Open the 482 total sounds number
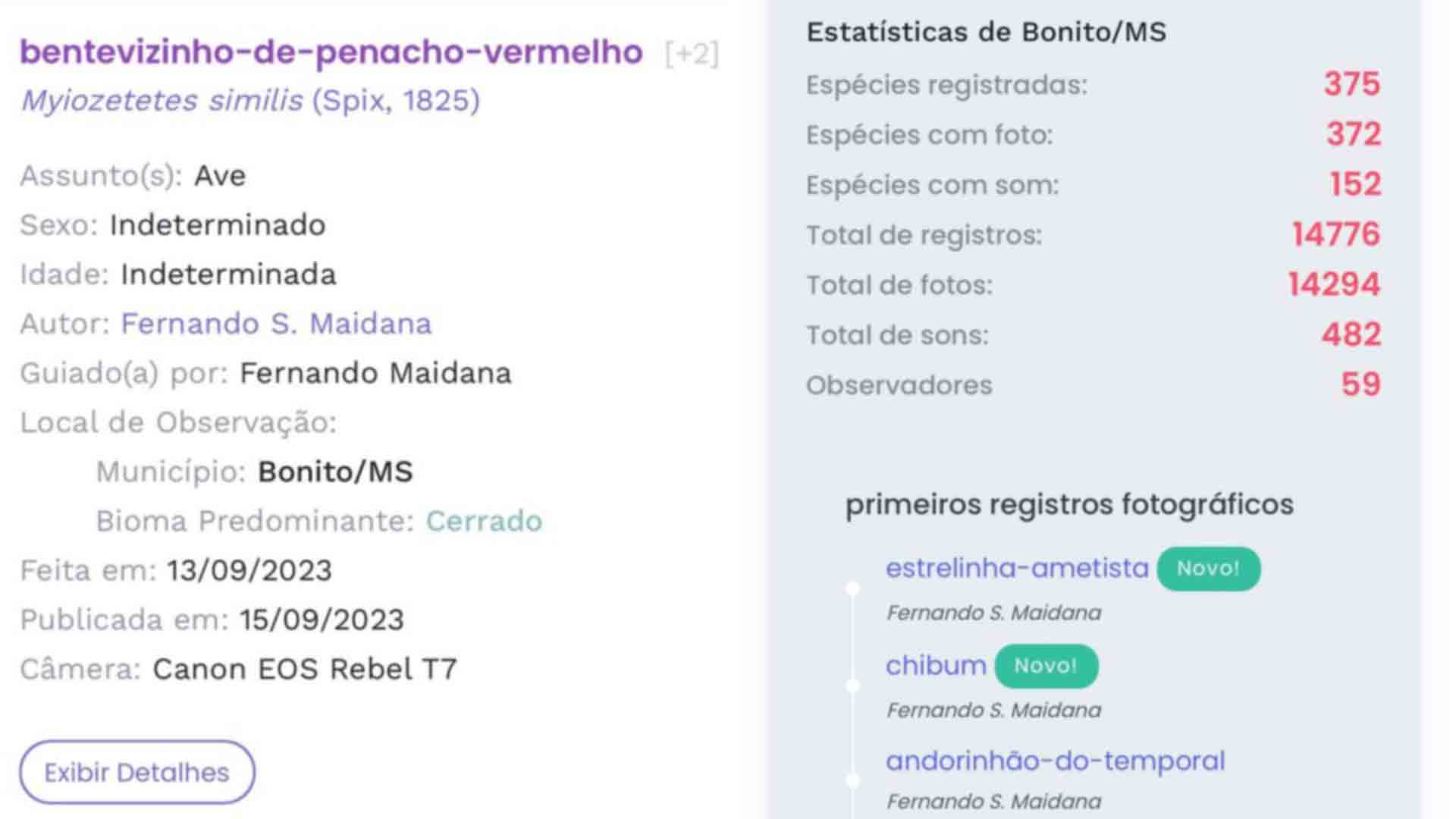 pos(1351,334)
